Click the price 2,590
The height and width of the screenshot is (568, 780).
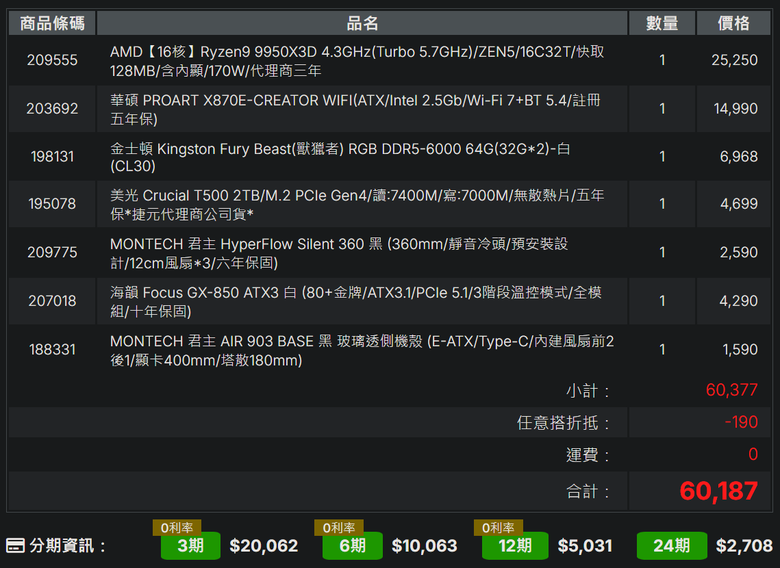point(739,252)
